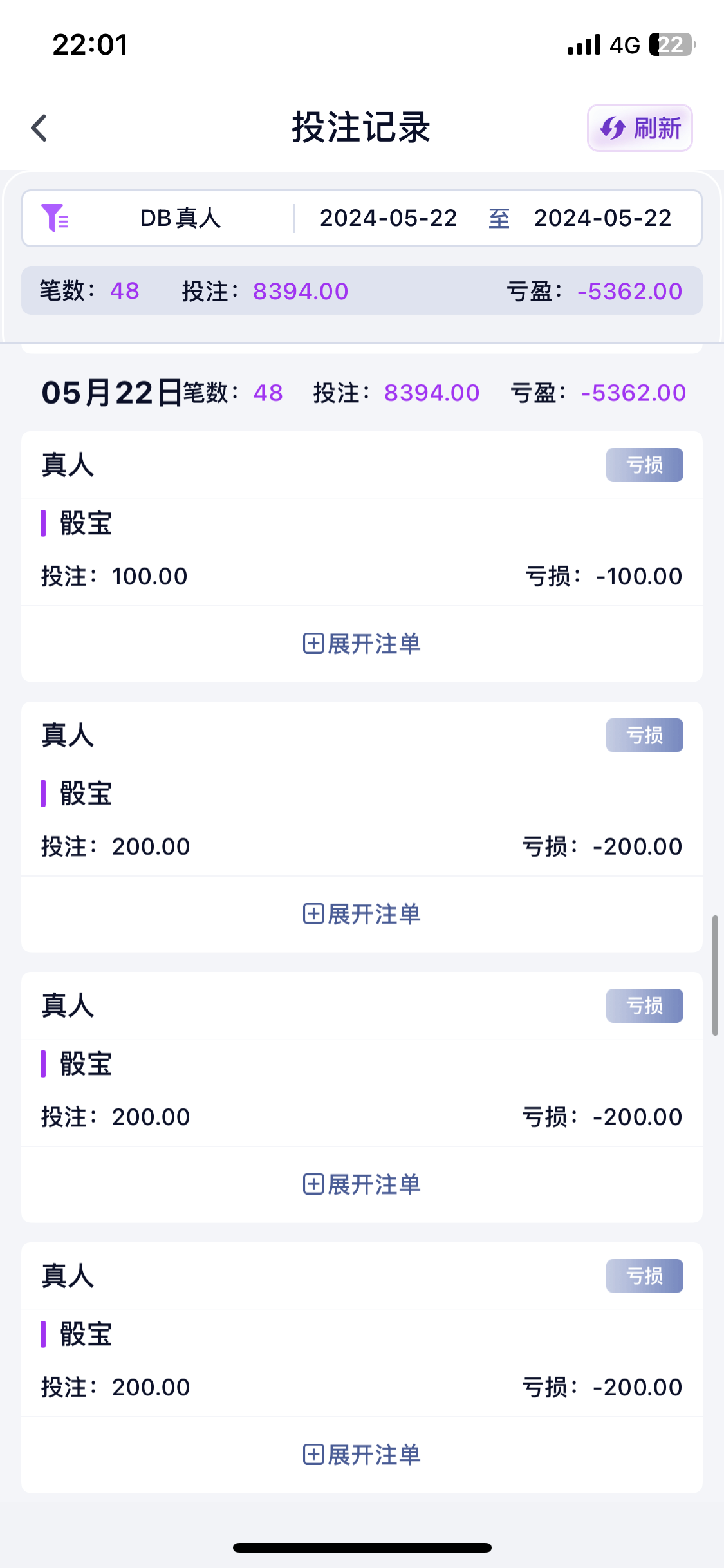Tap the purple refresh arrows icon
Viewport: 724px width, 1568px height.
point(612,128)
